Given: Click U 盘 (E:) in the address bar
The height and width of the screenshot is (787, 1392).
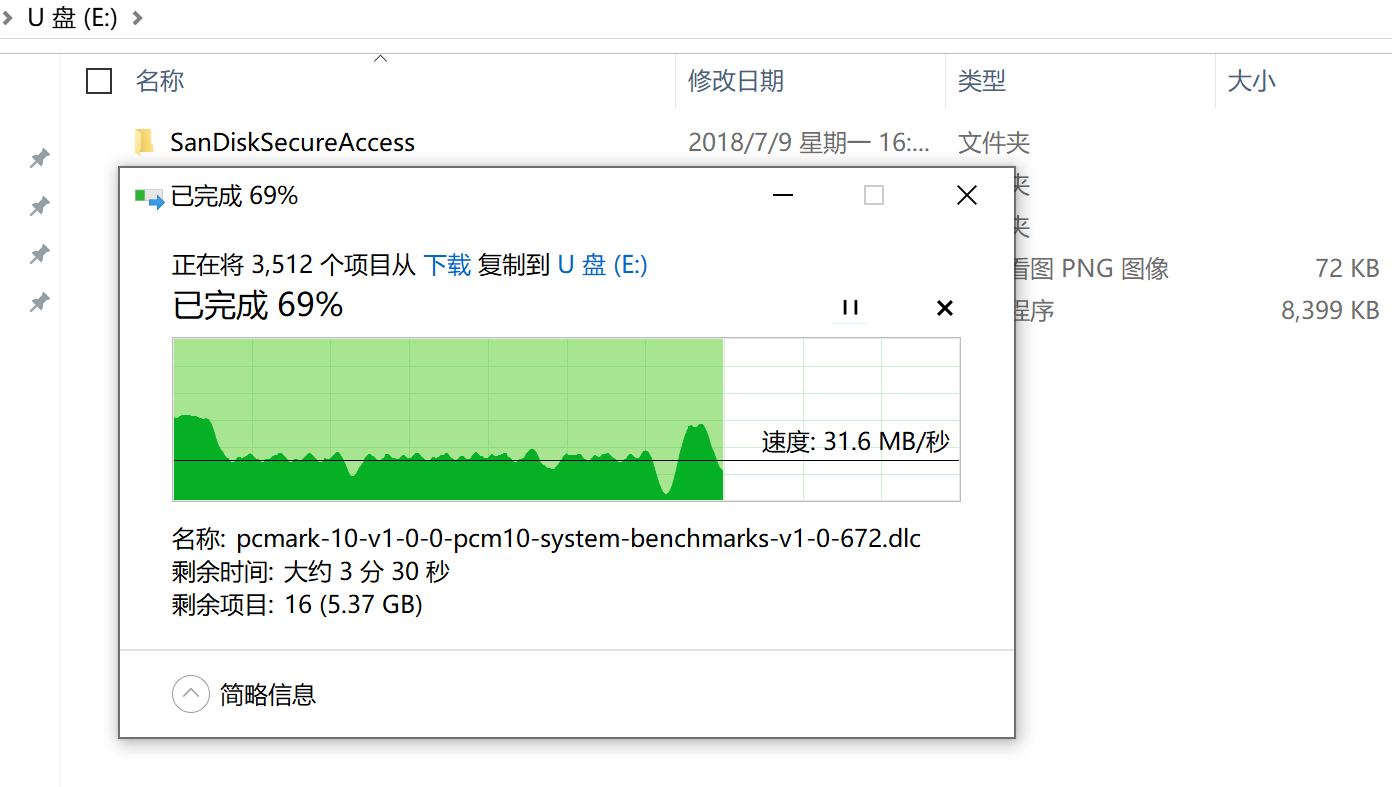Looking at the screenshot, I should point(72,18).
